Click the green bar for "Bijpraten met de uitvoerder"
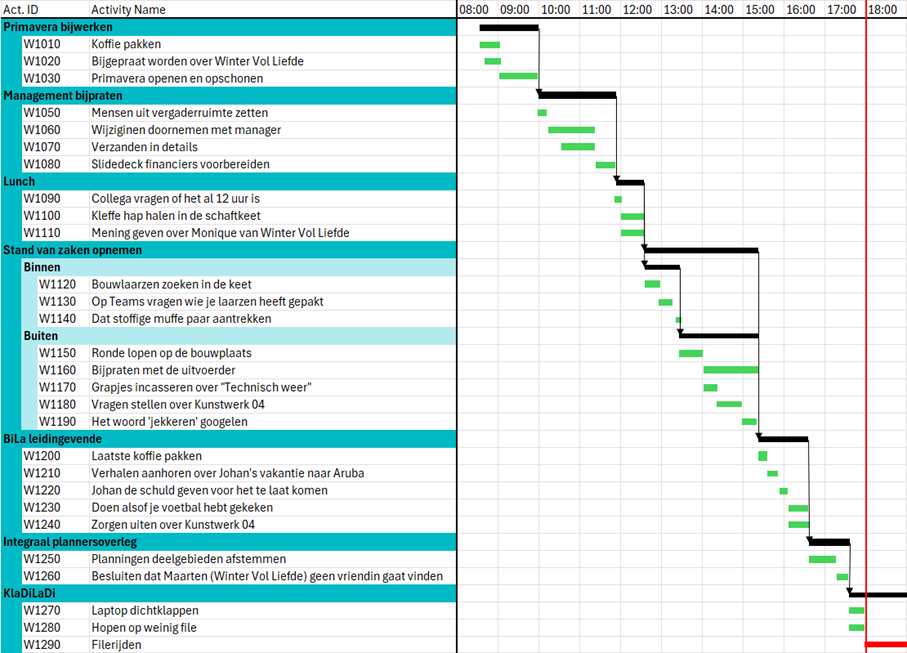The width and height of the screenshot is (907, 653). click(730, 370)
